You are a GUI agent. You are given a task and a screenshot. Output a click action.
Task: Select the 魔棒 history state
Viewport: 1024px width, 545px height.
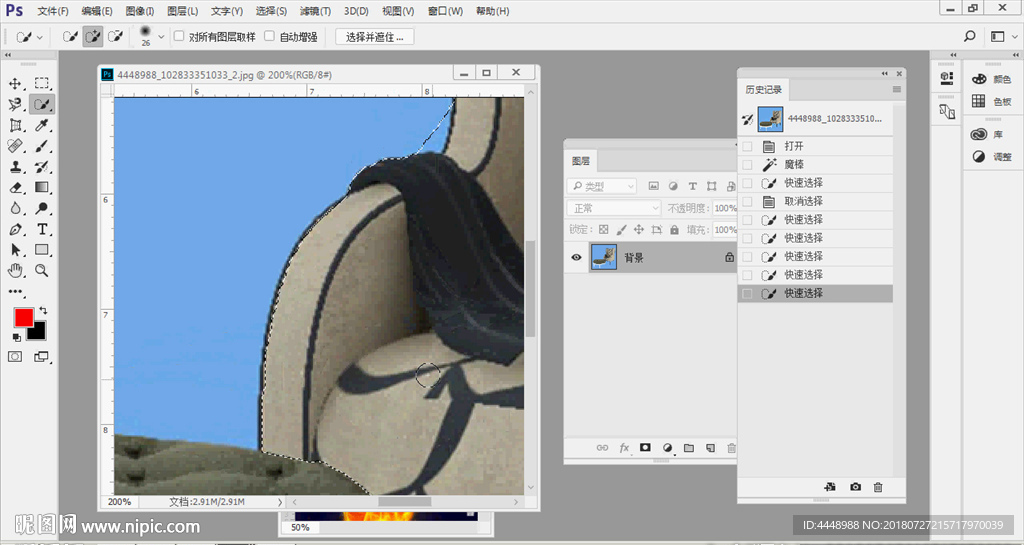coord(793,164)
